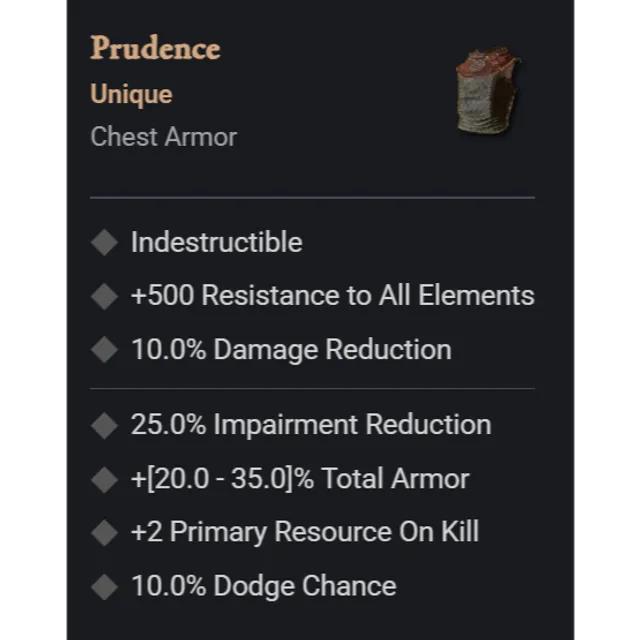Select the 25.0% Impairment Reduction stat
This screenshot has height=640, width=640.
[x=311, y=425]
